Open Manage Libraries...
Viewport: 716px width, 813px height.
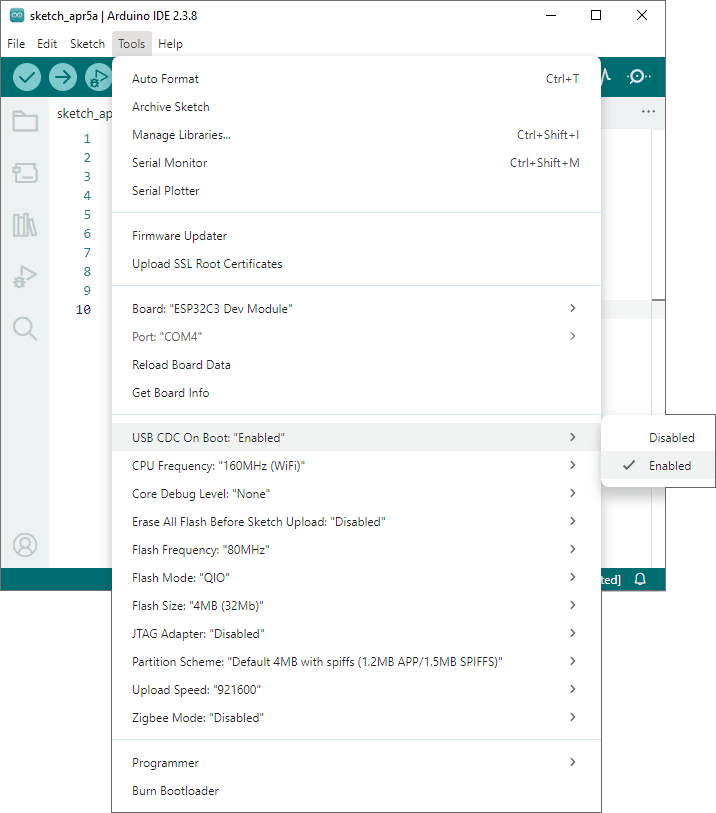[x=356, y=135]
